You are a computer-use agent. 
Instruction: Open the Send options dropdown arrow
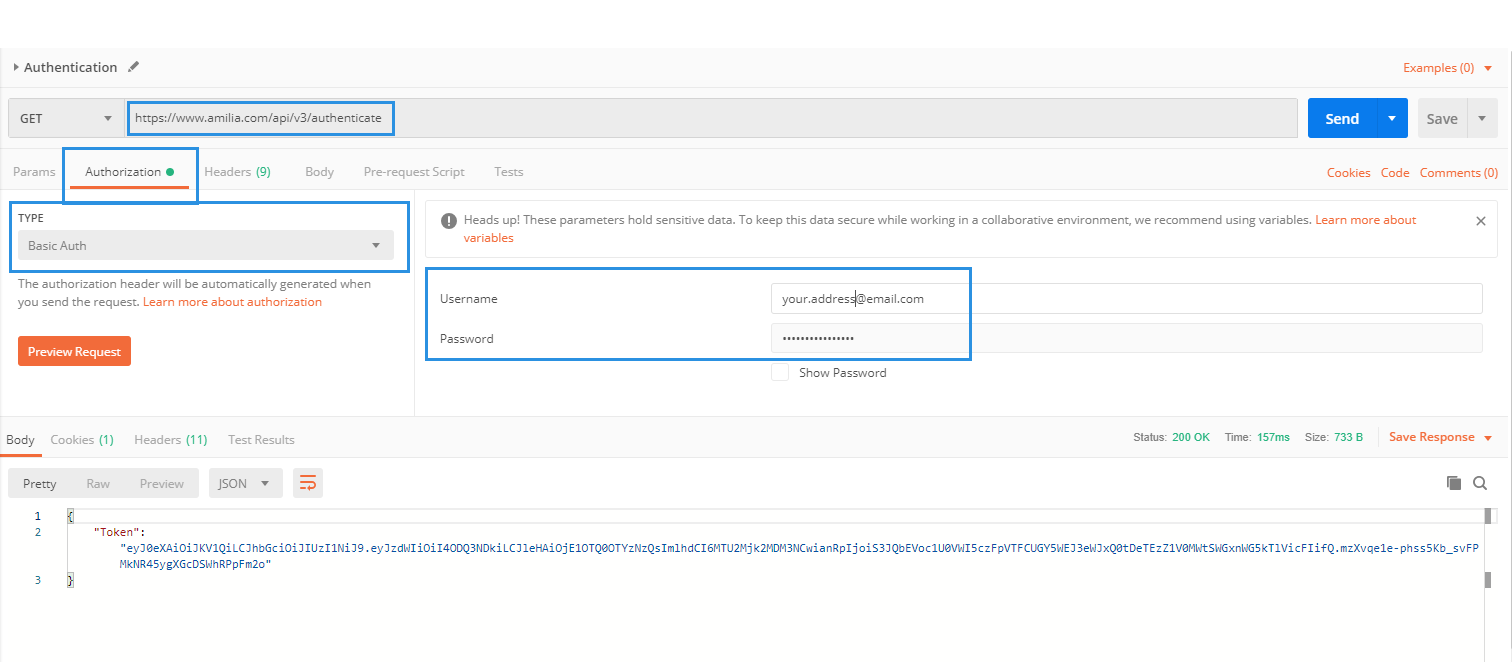pos(1391,117)
